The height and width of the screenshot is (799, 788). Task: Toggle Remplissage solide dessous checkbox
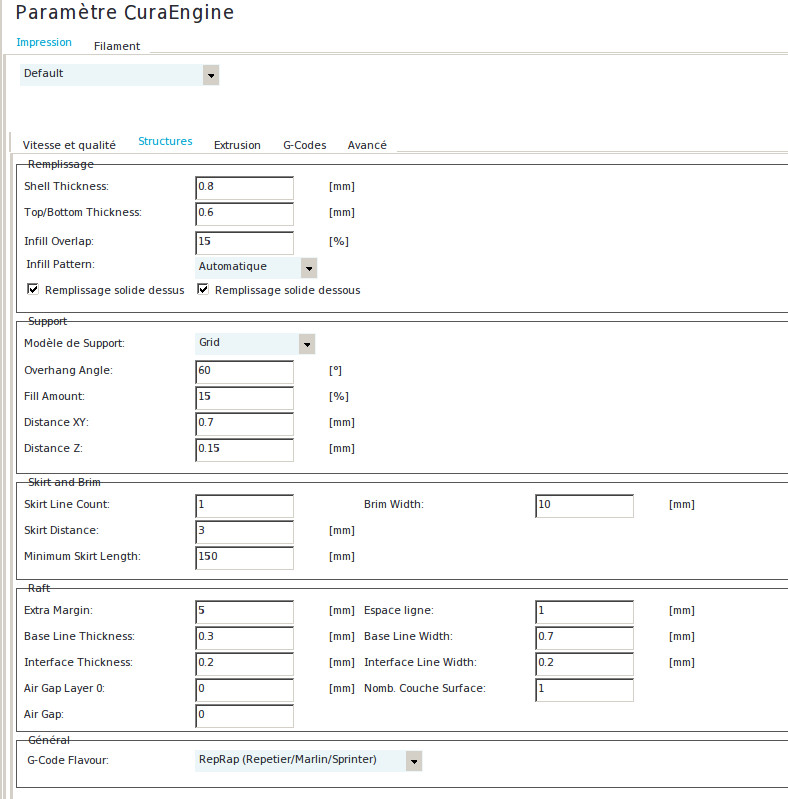pos(203,289)
